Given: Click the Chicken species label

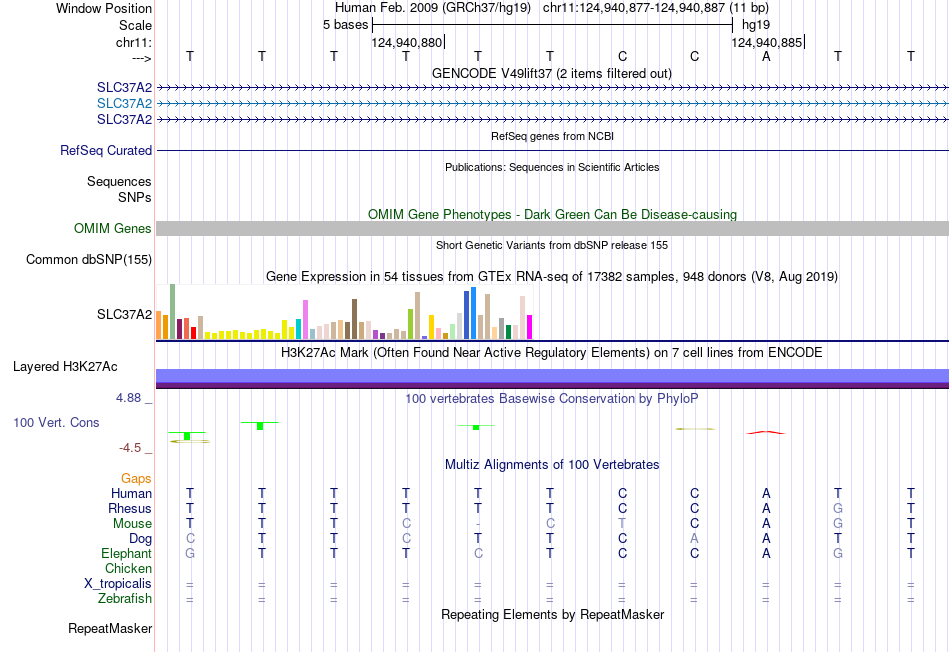Looking at the screenshot, I should tap(128, 568).
